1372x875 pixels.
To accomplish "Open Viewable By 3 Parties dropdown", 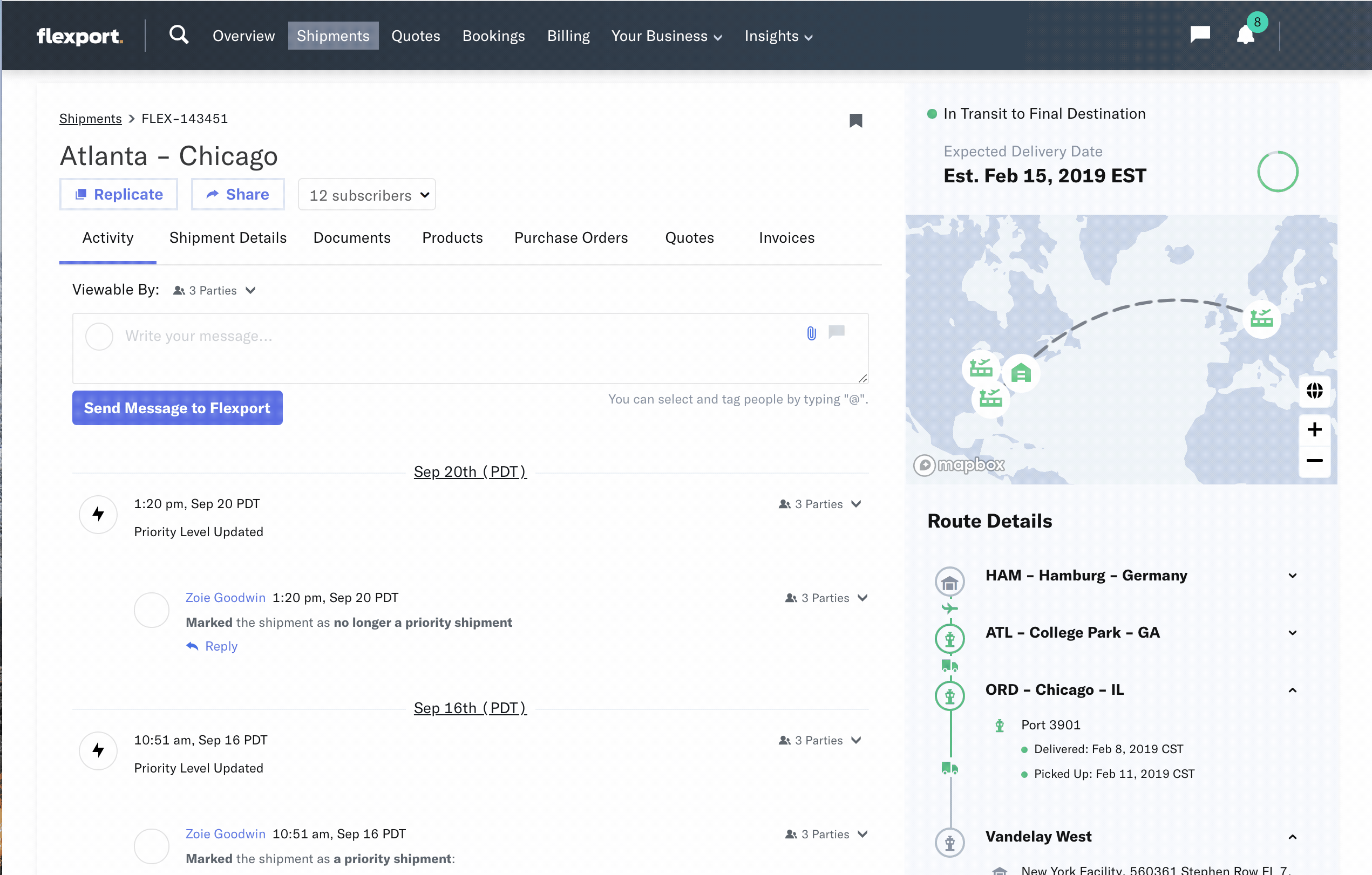I will coord(214,291).
